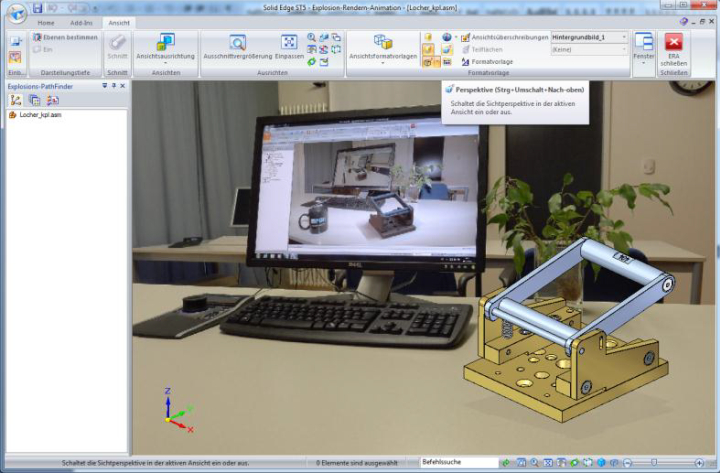
Task: Pin the Explosions-PathFinder panel
Action: click(113, 86)
